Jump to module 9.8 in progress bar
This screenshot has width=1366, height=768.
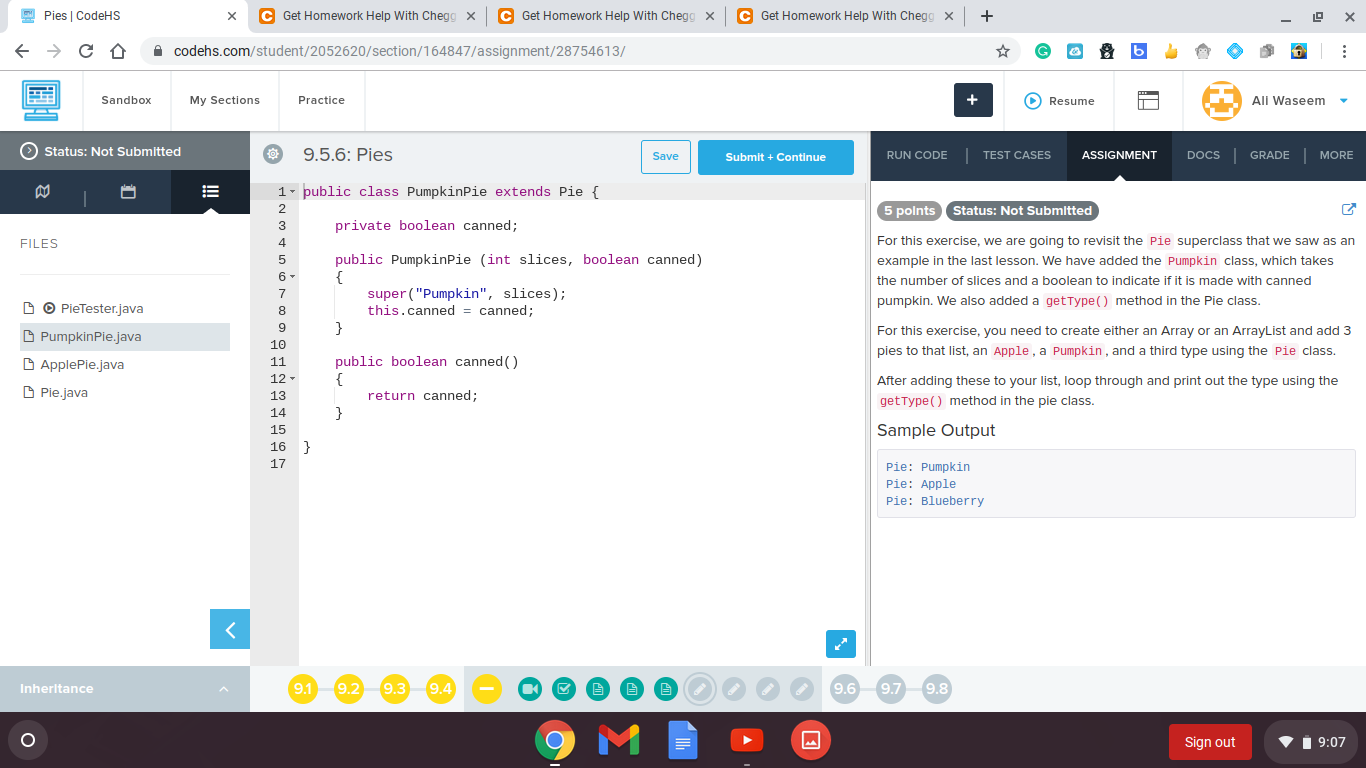pyautogui.click(x=937, y=689)
